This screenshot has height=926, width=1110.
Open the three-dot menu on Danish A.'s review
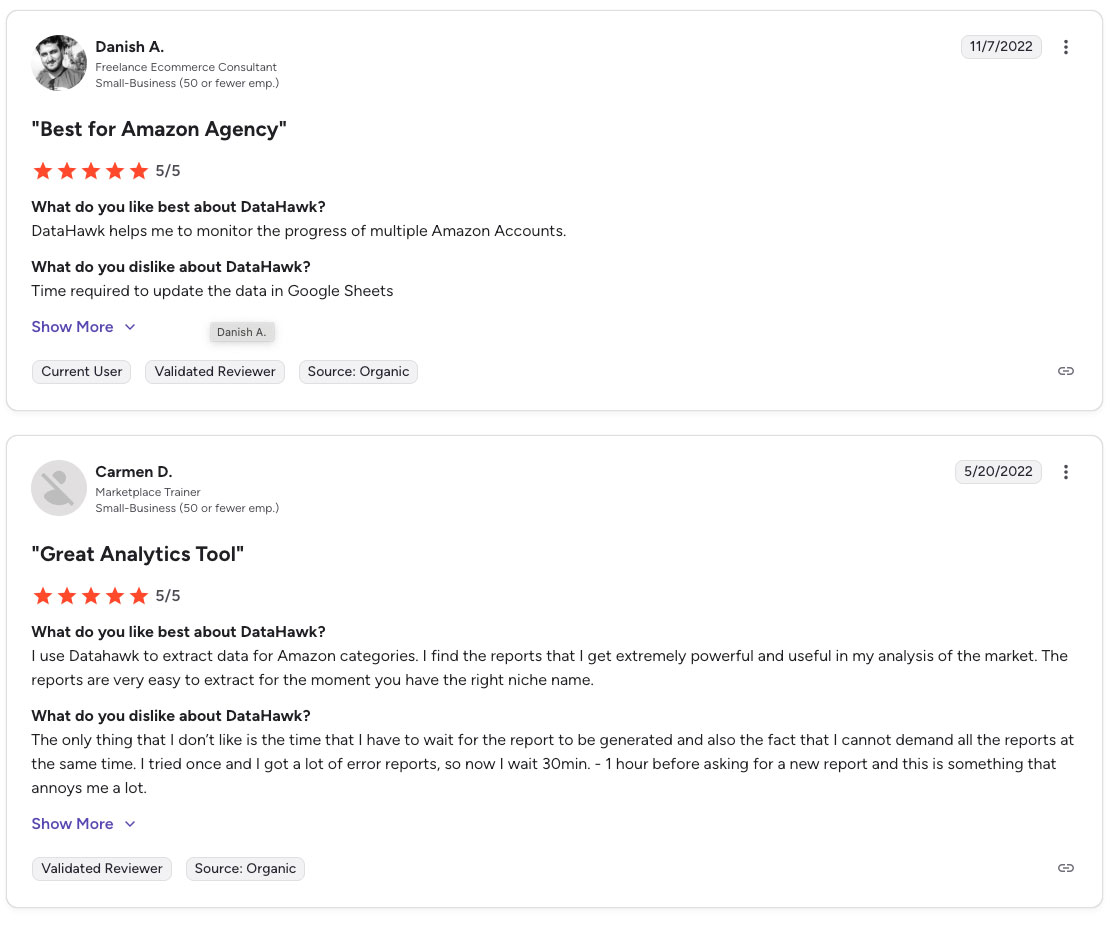pyautogui.click(x=1066, y=47)
